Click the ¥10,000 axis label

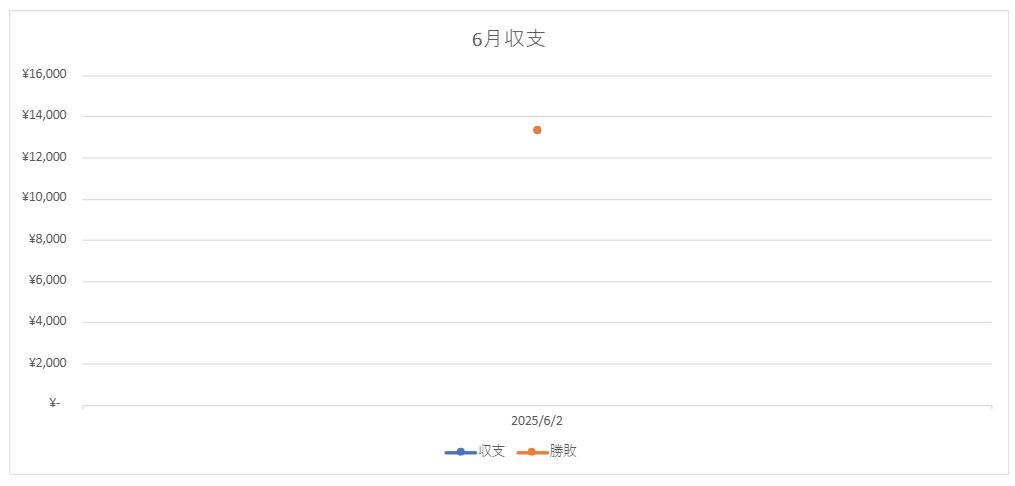(x=44, y=197)
